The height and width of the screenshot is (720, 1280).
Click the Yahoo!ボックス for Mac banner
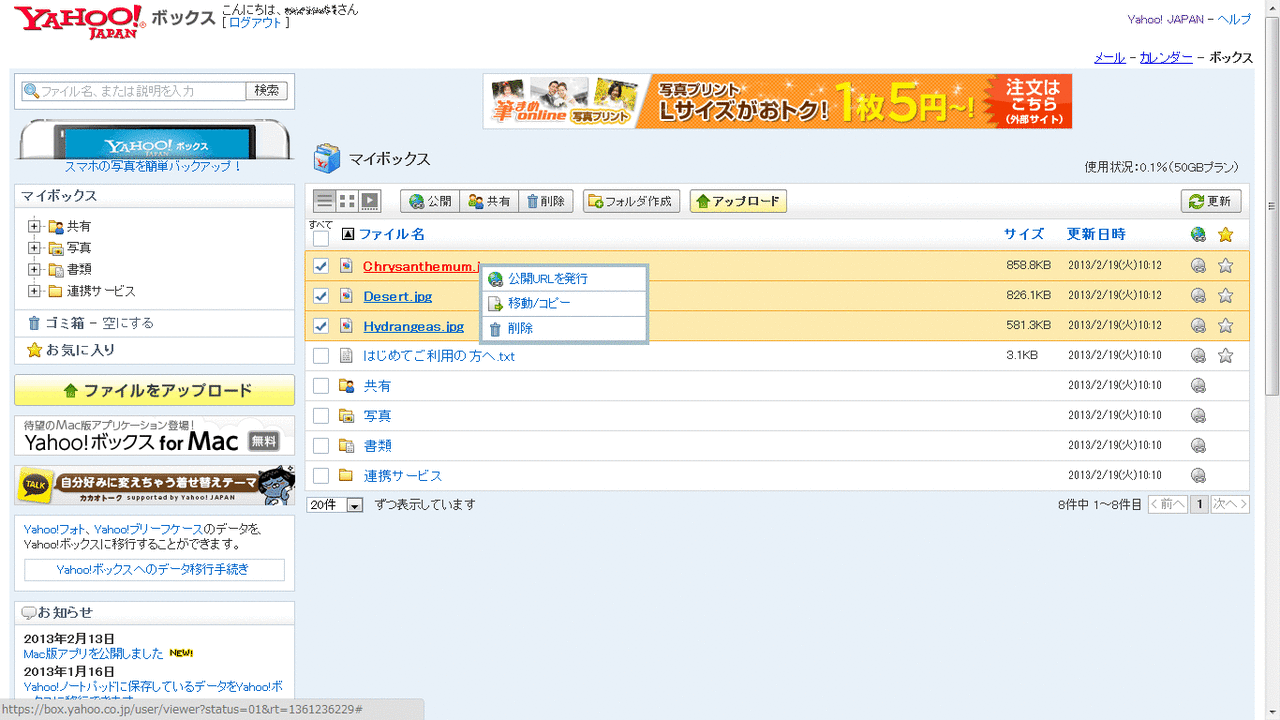pos(155,435)
